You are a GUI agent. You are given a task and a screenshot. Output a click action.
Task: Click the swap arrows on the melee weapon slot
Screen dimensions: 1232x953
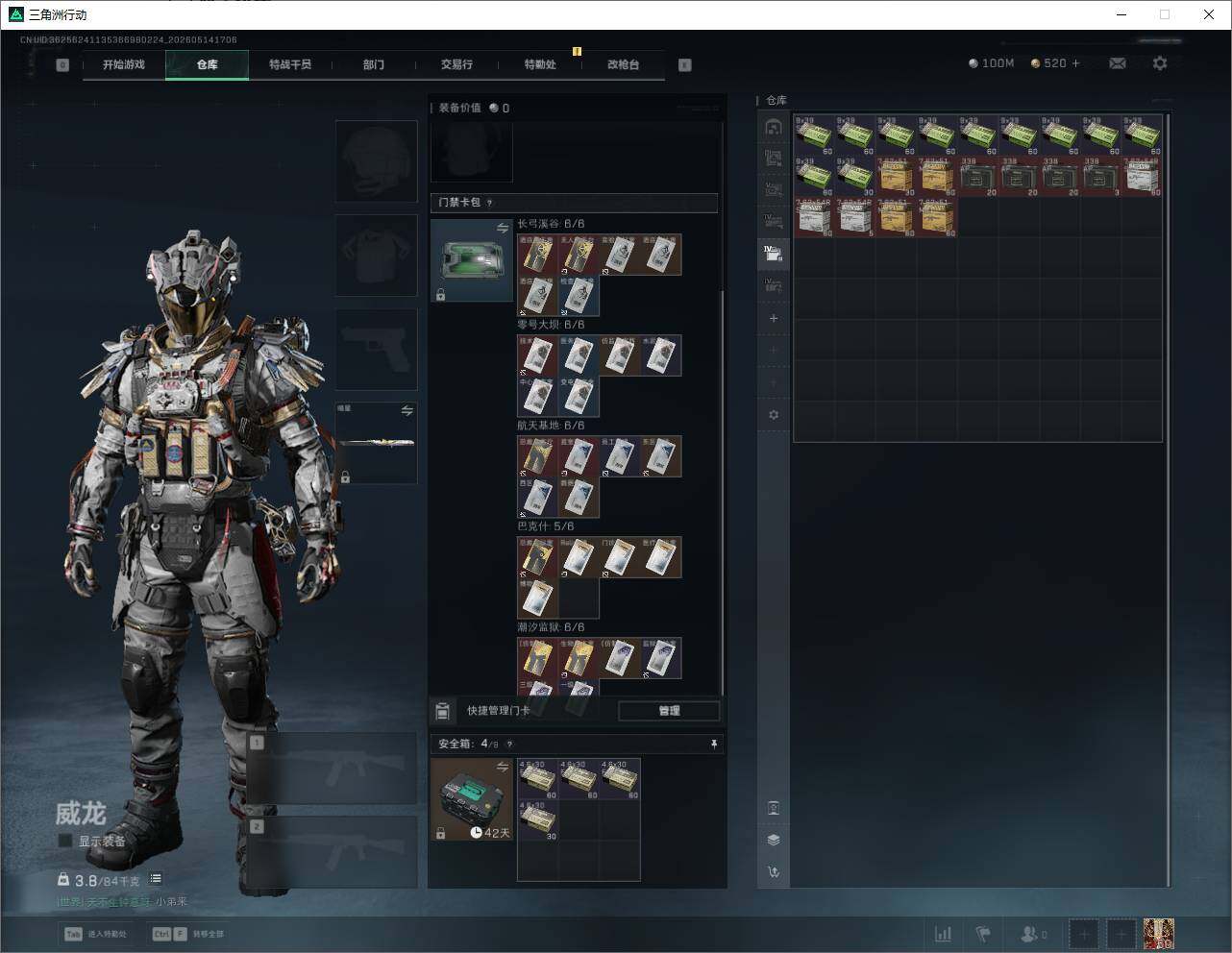pos(407,410)
